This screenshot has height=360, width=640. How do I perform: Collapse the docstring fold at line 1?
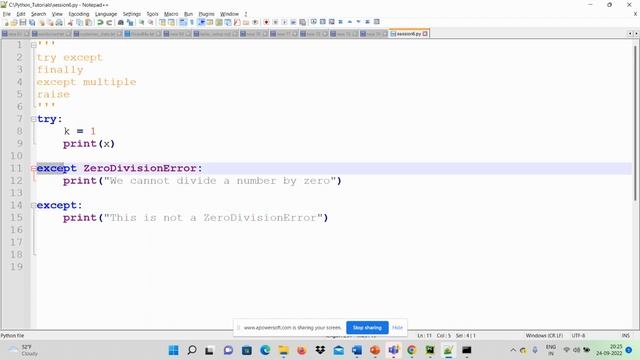tap(33, 45)
